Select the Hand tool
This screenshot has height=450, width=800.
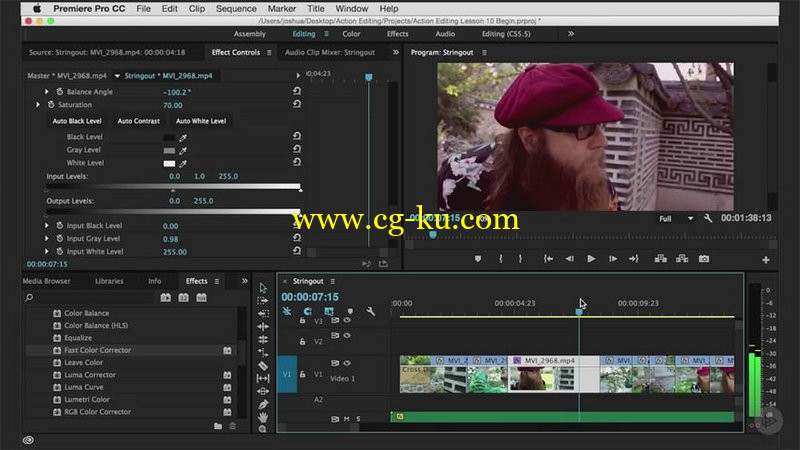click(263, 417)
